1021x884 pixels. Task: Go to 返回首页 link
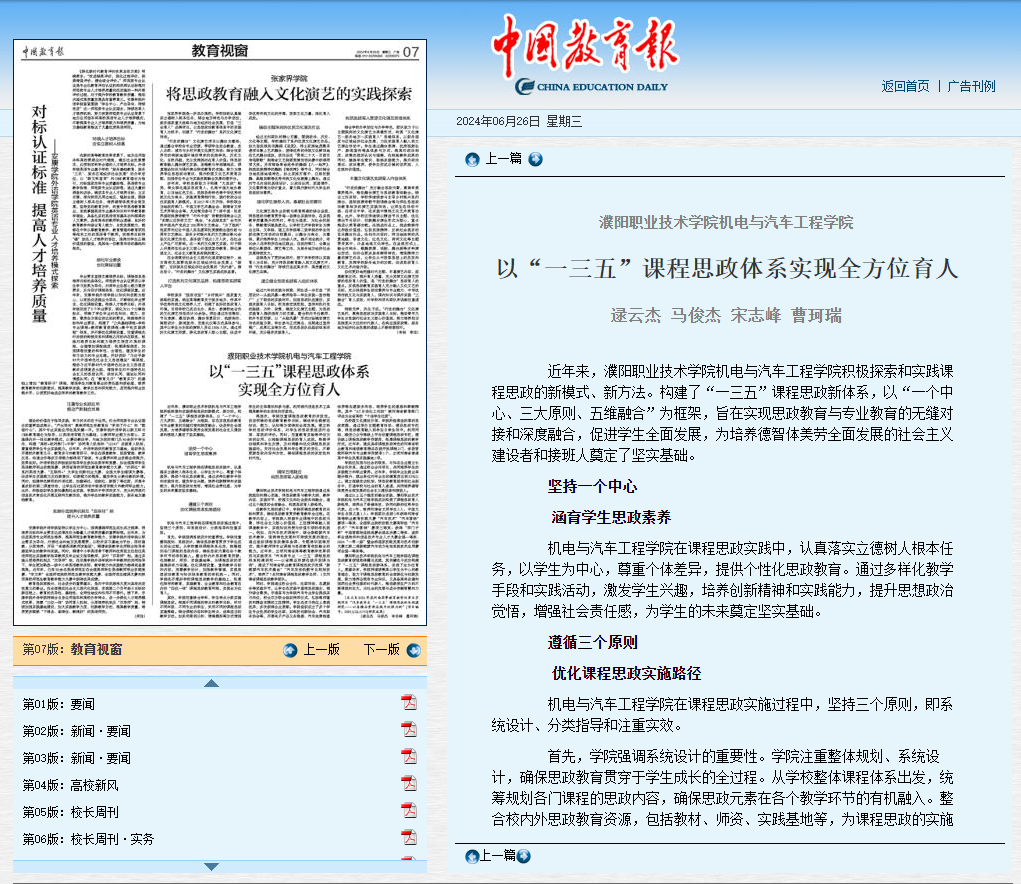(905, 87)
